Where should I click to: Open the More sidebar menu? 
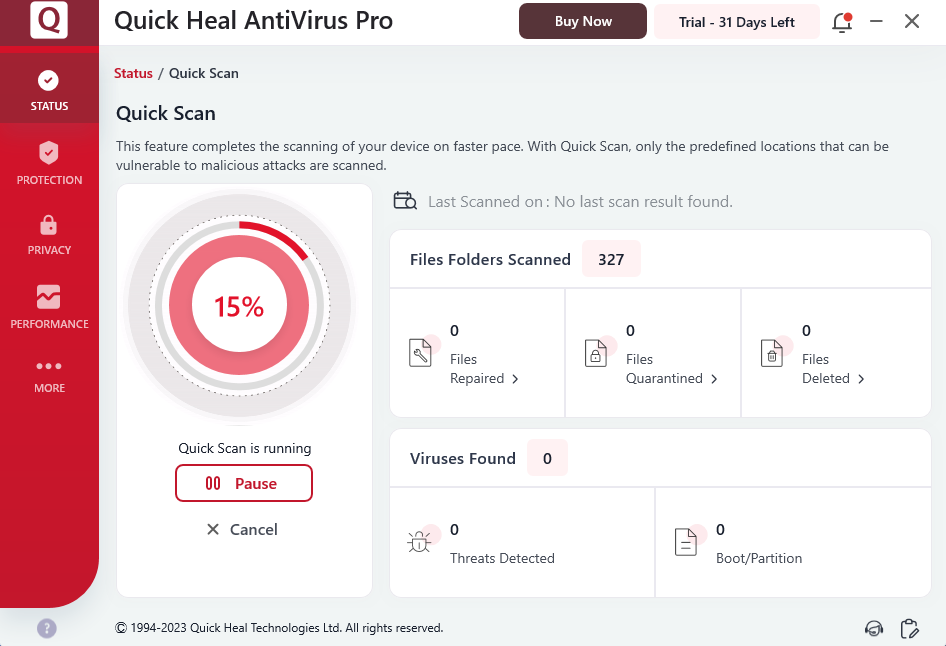(x=49, y=375)
